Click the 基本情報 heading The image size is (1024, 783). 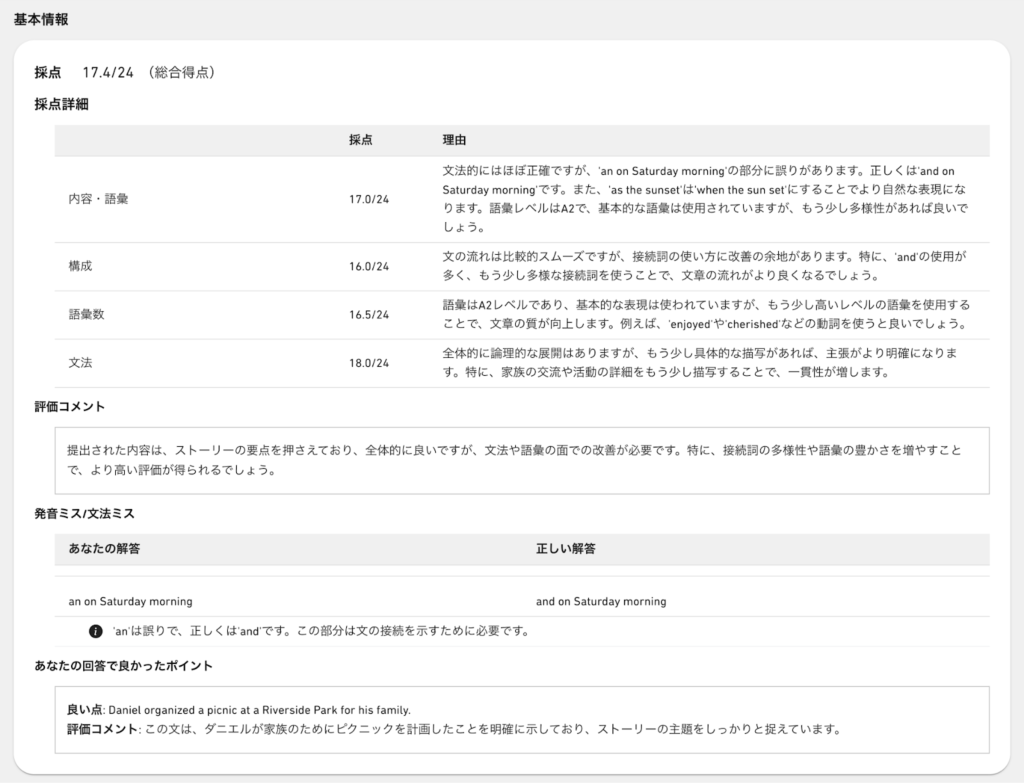coord(41,20)
